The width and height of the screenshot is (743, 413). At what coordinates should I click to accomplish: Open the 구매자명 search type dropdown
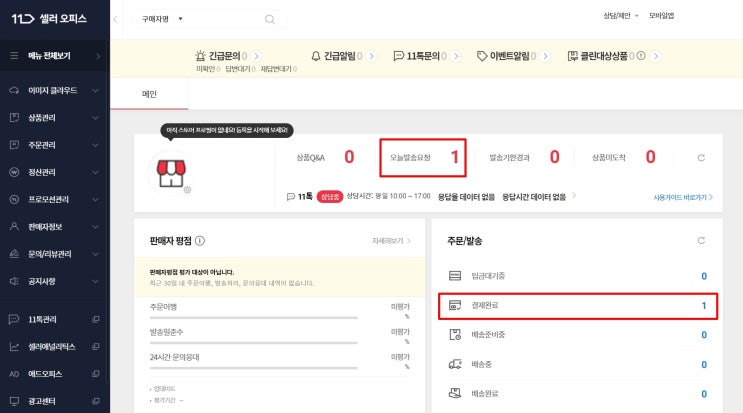click(x=162, y=19)
